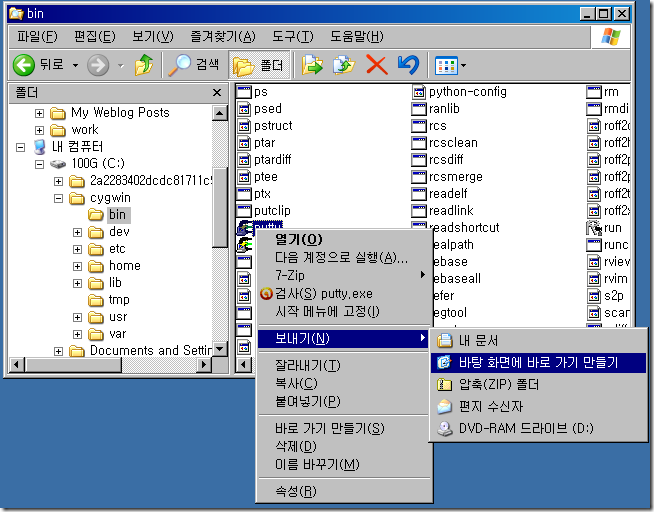654x512 pixels.
Task: Send to 압축(ZIP) 폴더
Action: pyautogui.click(x=538, y=384)
